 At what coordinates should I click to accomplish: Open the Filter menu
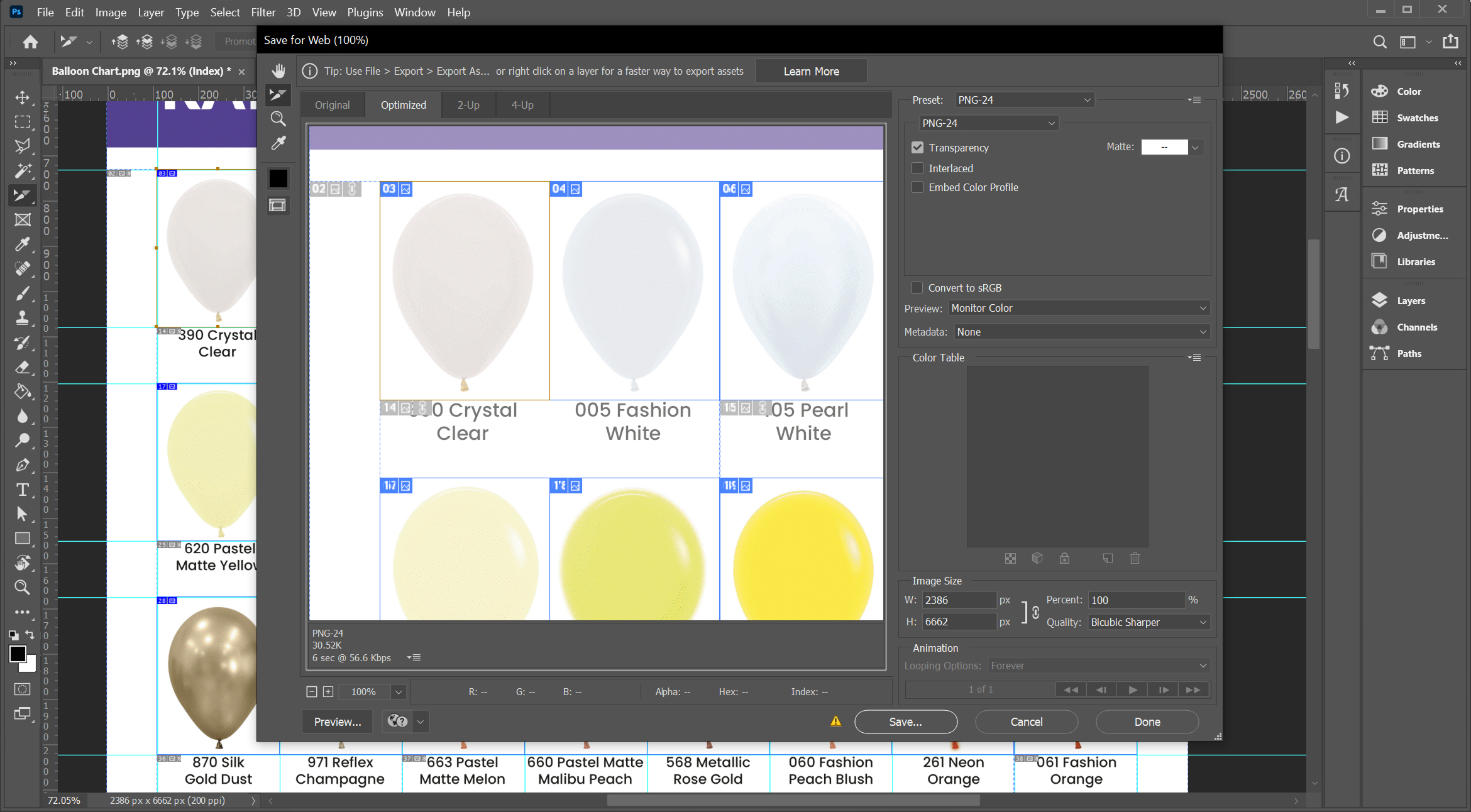[x=263, y=12]
